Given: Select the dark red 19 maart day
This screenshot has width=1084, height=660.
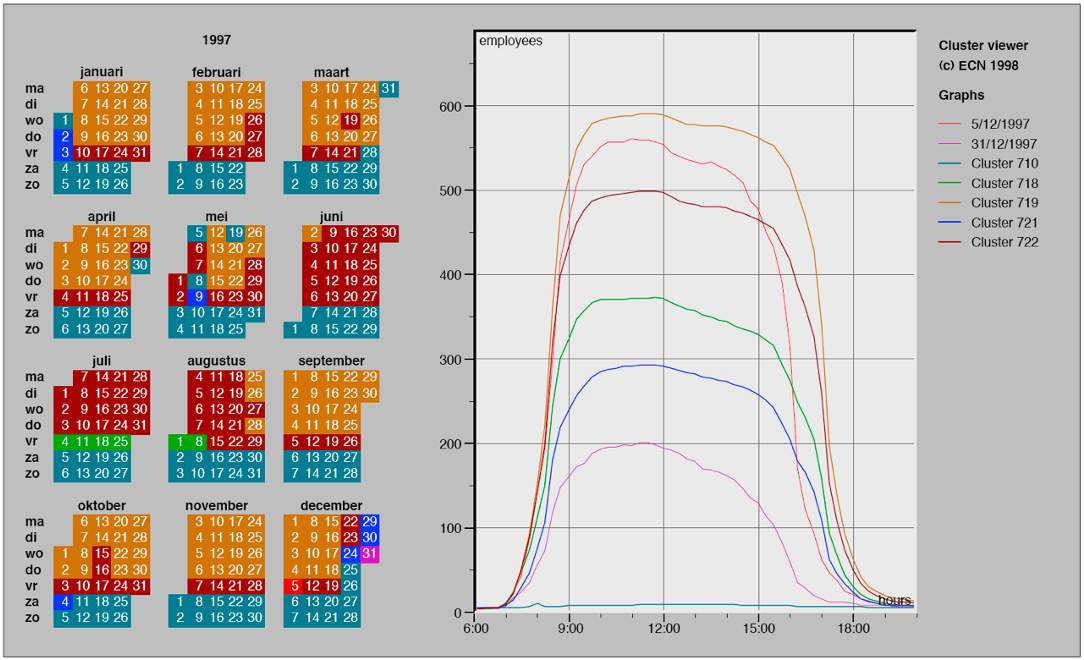Looking at the screenshot, I should (x=351, y=120).
